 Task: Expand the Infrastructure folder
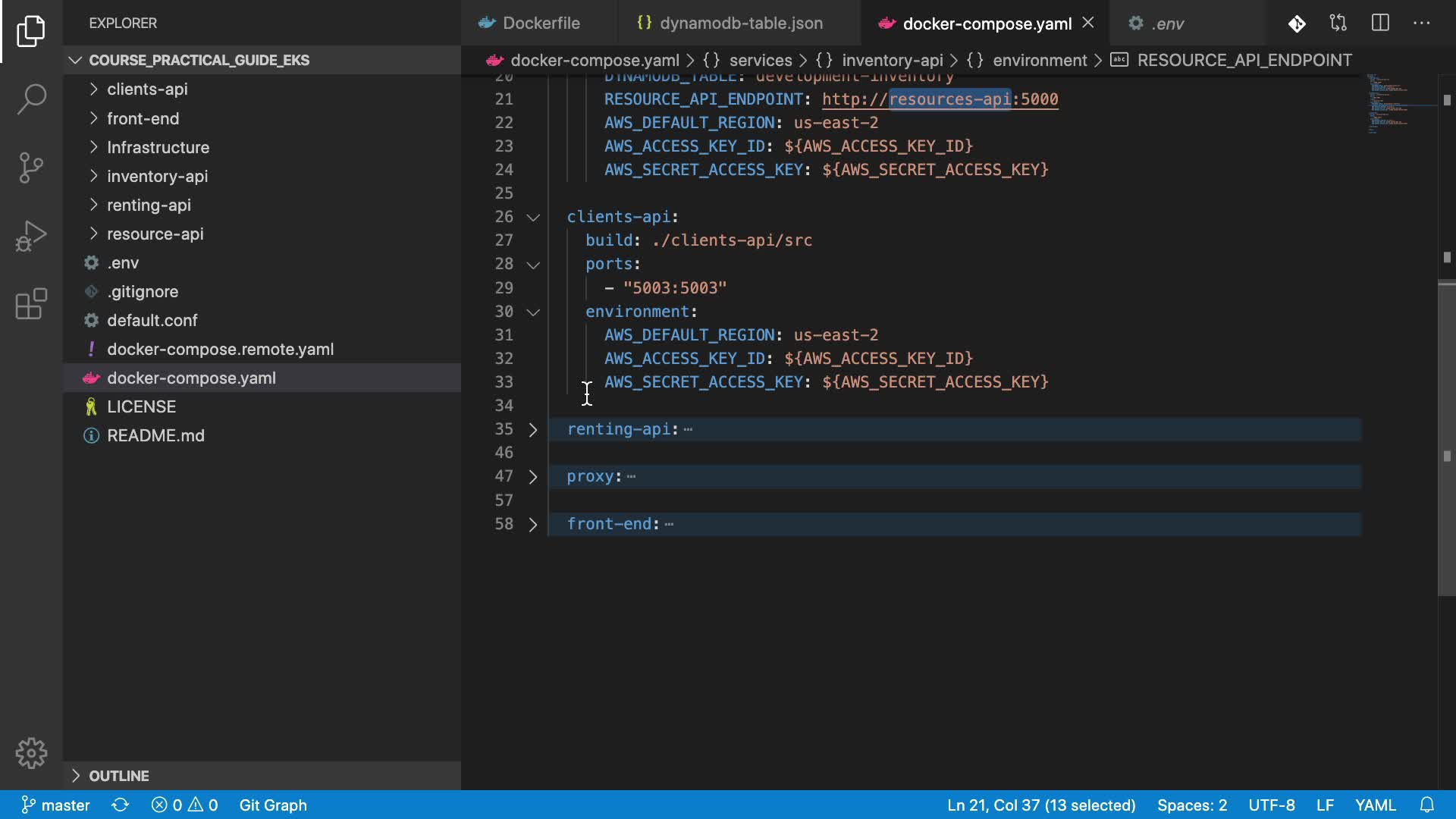tap(158, 147)
